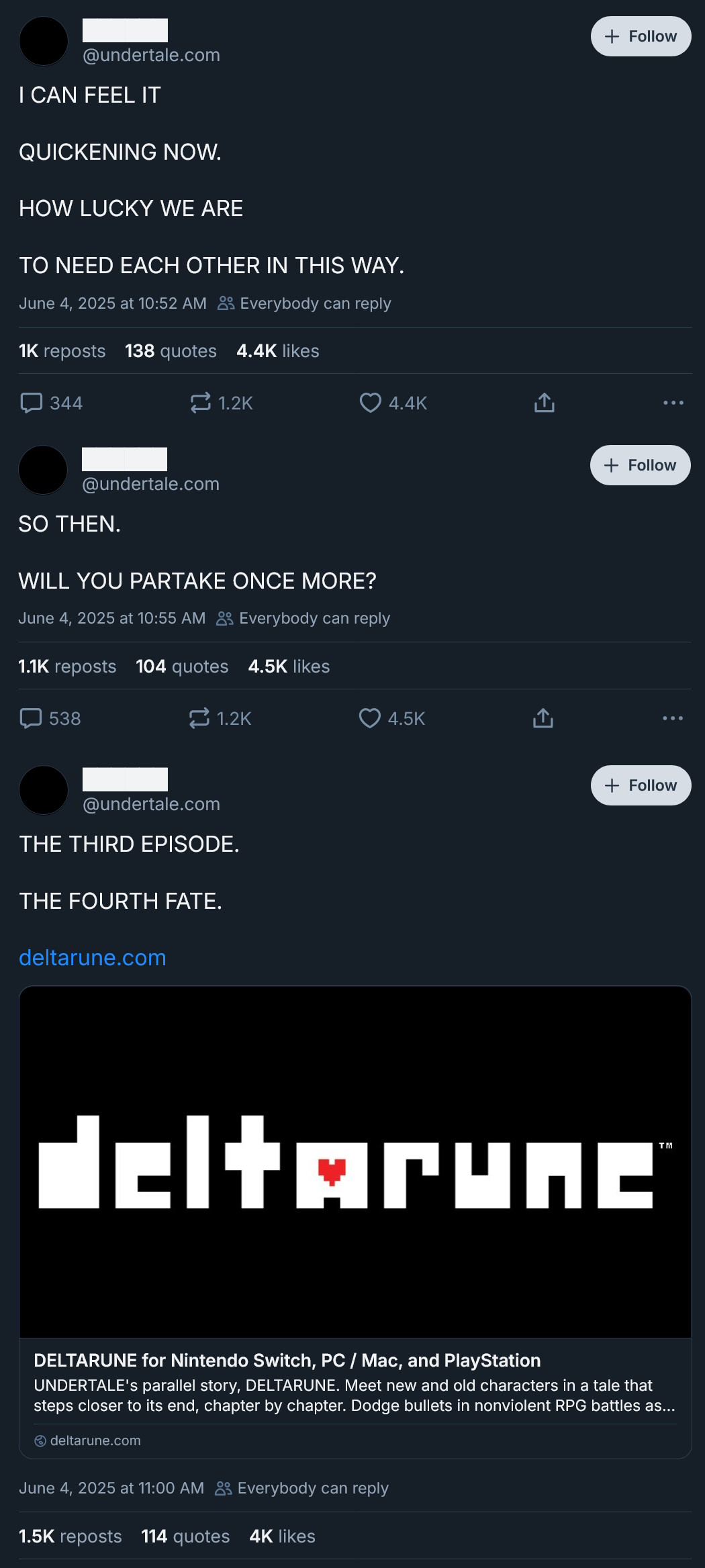Repost the "WILL YOU PARTAKE" post
This screenshot has height=1568, width=705.
click(x=199, y=718)
